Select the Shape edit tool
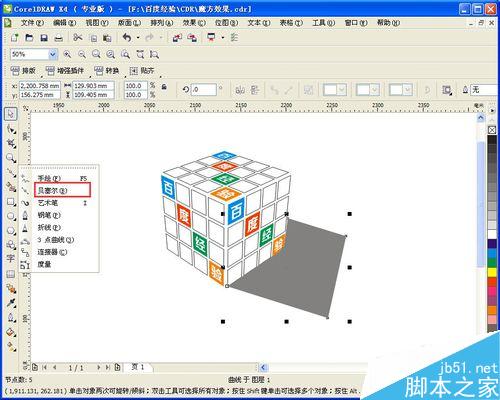500x400 pixels. (11, 129)
